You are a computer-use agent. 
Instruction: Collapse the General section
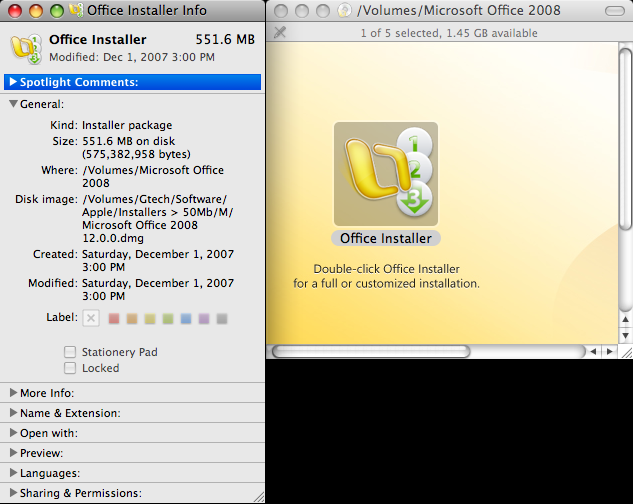(13, 104)
